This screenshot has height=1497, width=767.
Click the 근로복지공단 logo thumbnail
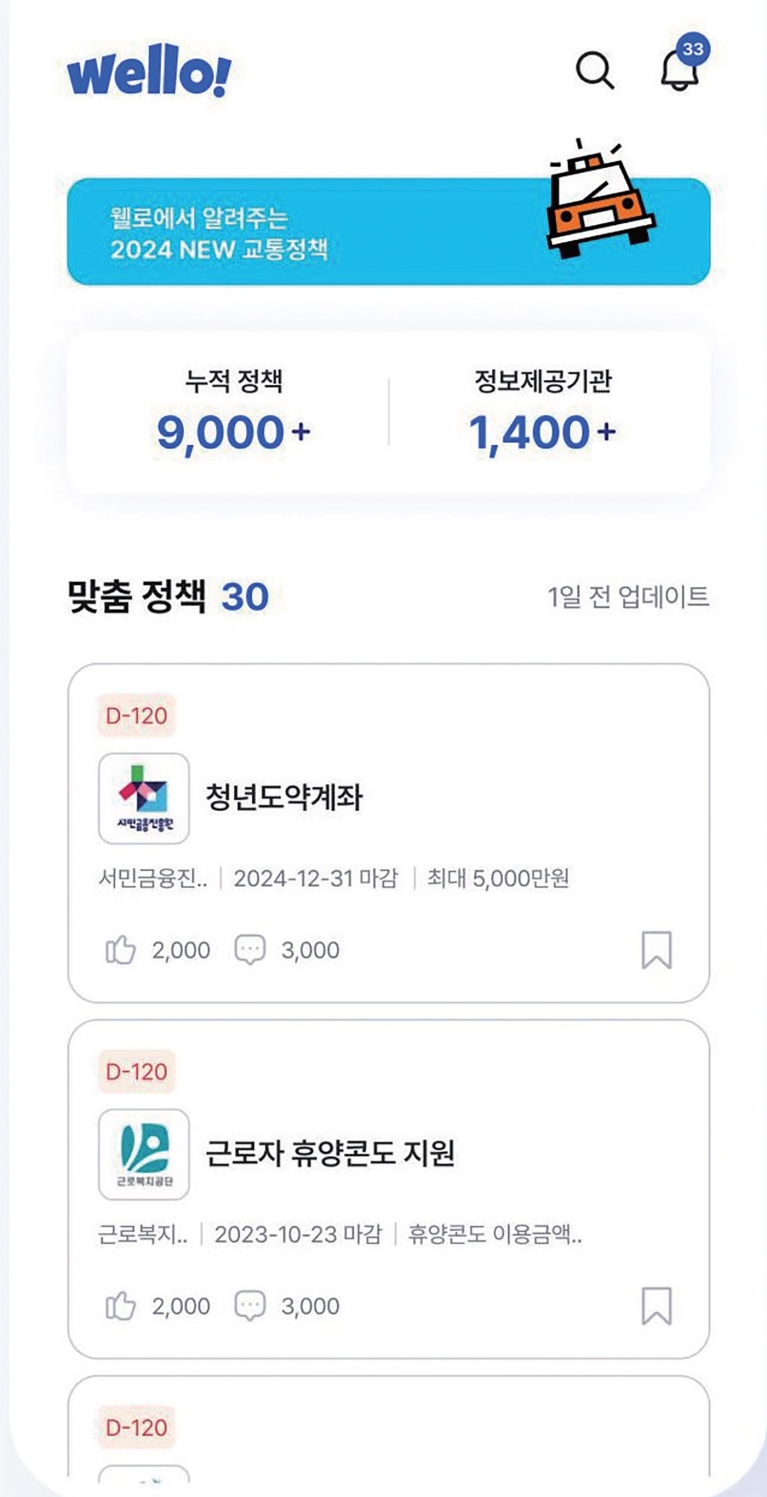(x=144, y=1154)
